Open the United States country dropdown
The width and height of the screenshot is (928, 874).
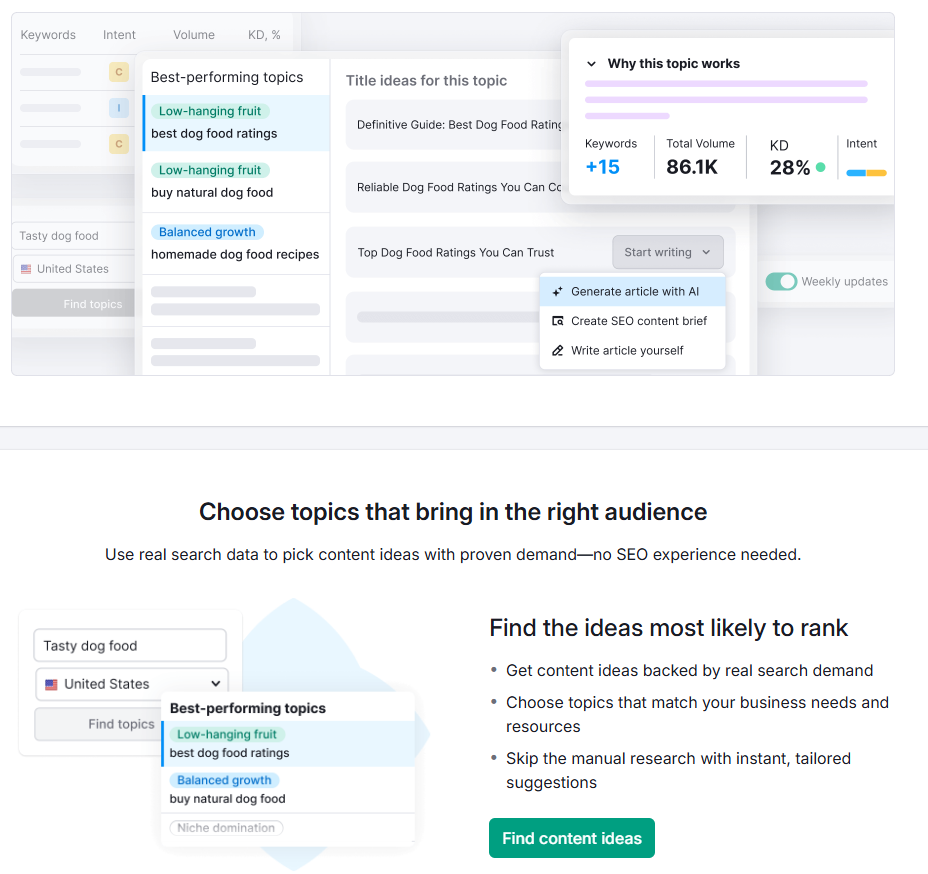131,685
